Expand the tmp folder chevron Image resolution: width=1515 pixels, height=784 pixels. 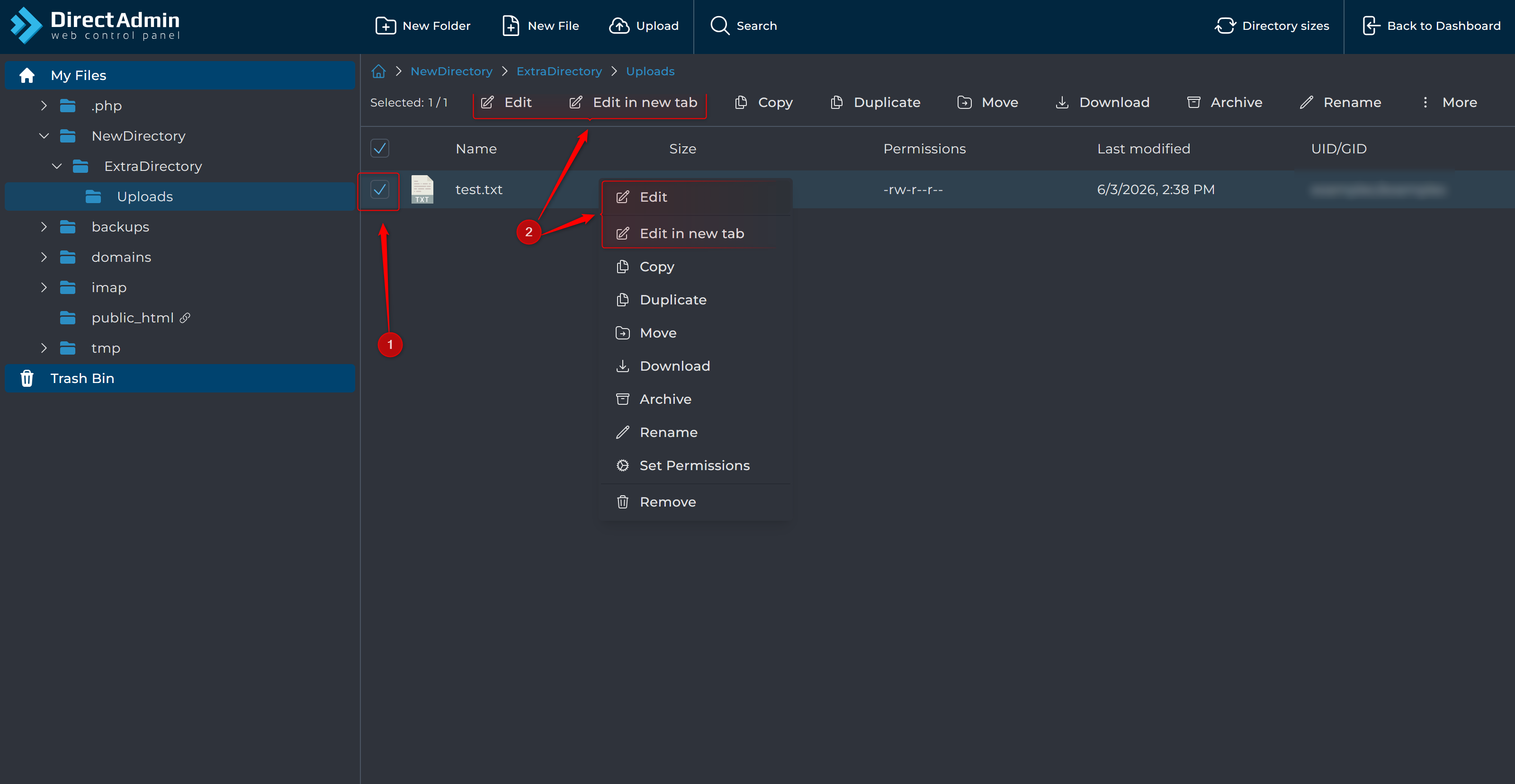click(x=44, y=348)
